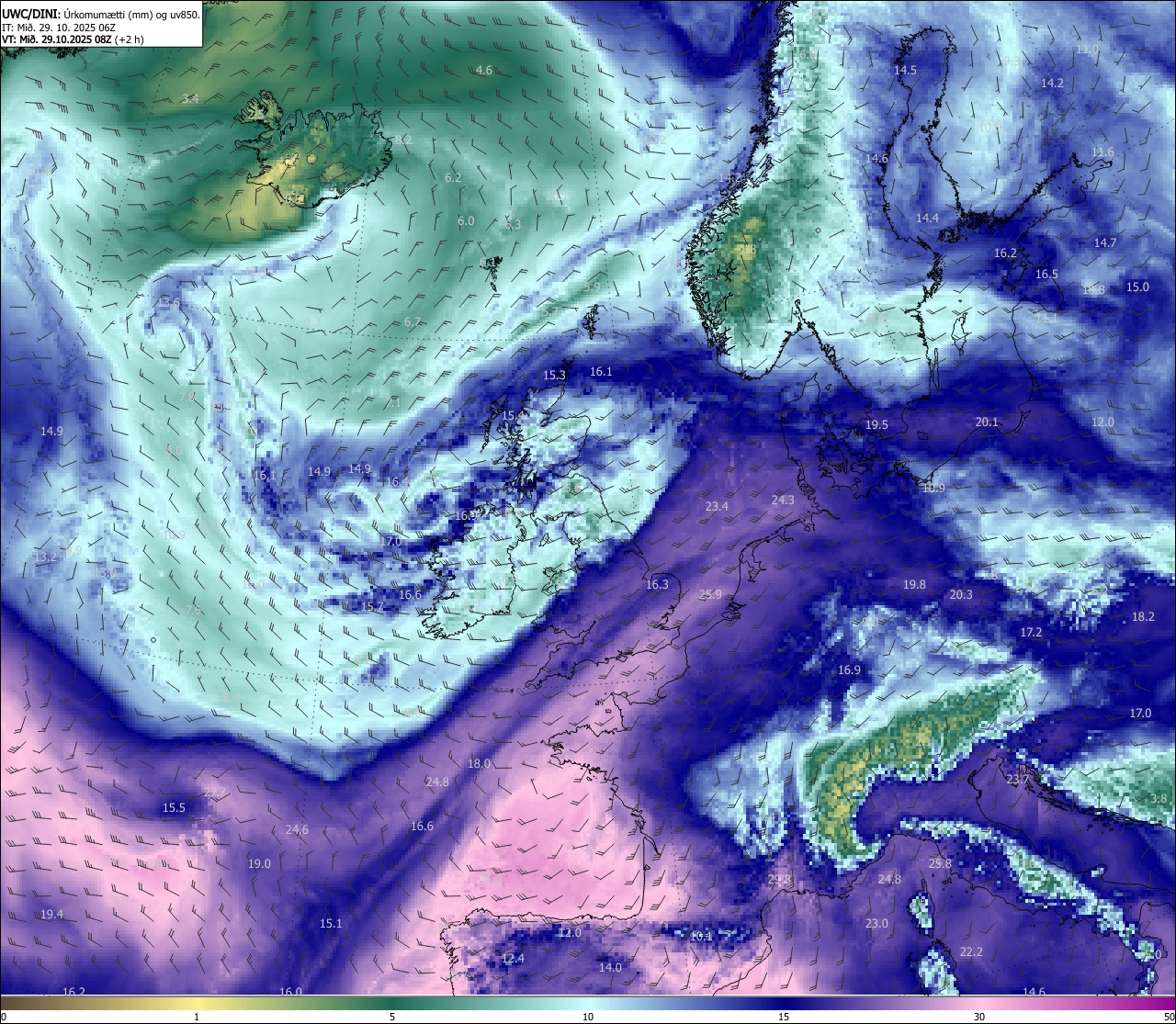This screenshot has height=1024, width=1176.
Task: Click the '5' label on the color scale
Action: tap(392, 1017)
